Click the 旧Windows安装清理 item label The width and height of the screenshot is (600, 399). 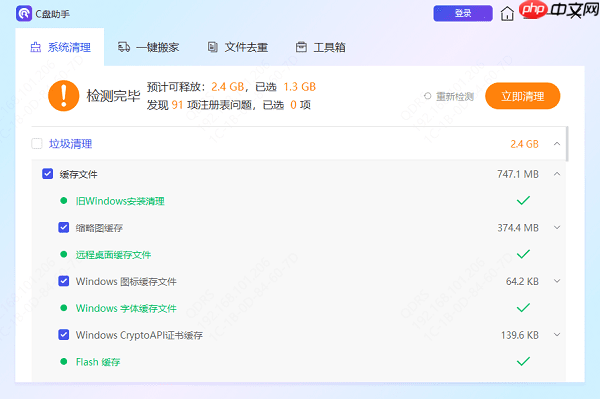click(120, 201)
